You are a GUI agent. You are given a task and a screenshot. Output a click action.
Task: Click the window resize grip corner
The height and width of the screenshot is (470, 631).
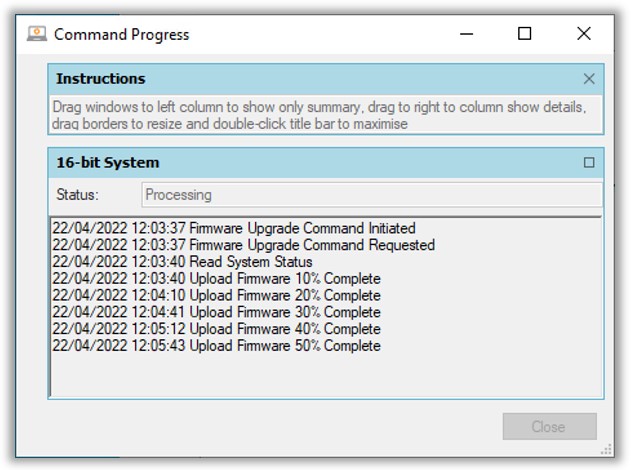pos(606,449)
